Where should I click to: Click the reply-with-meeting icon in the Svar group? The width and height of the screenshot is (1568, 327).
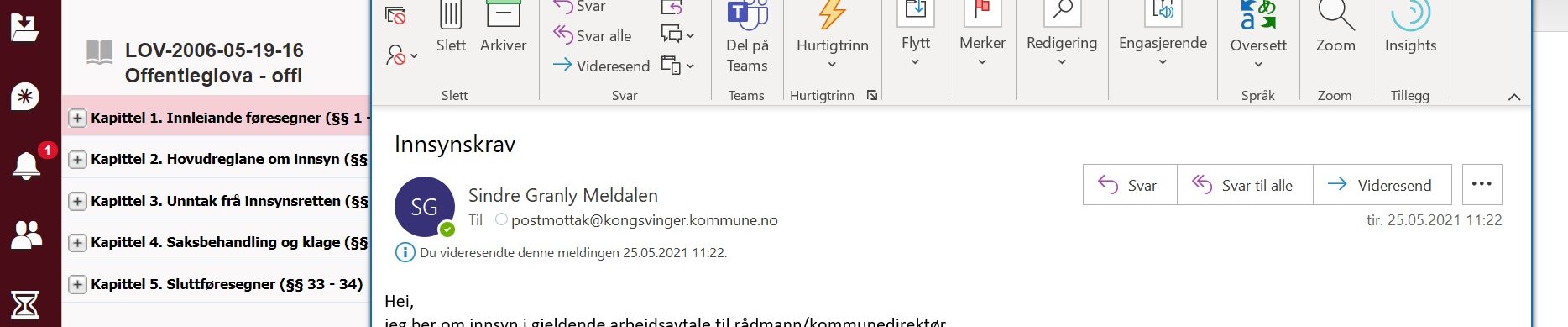point(672,8)
